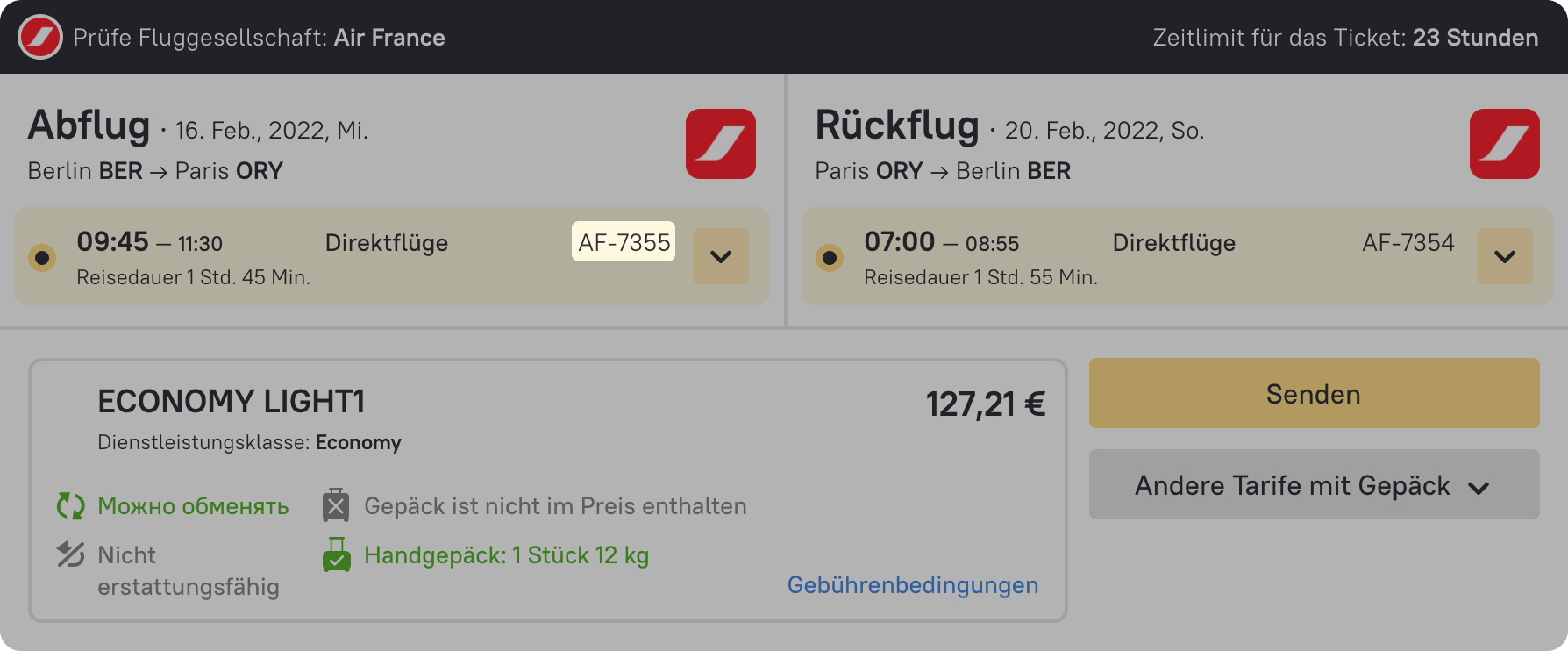Click the crossed-out luggage icon
The image size is (1568, 651).
(x=336, y=506)
